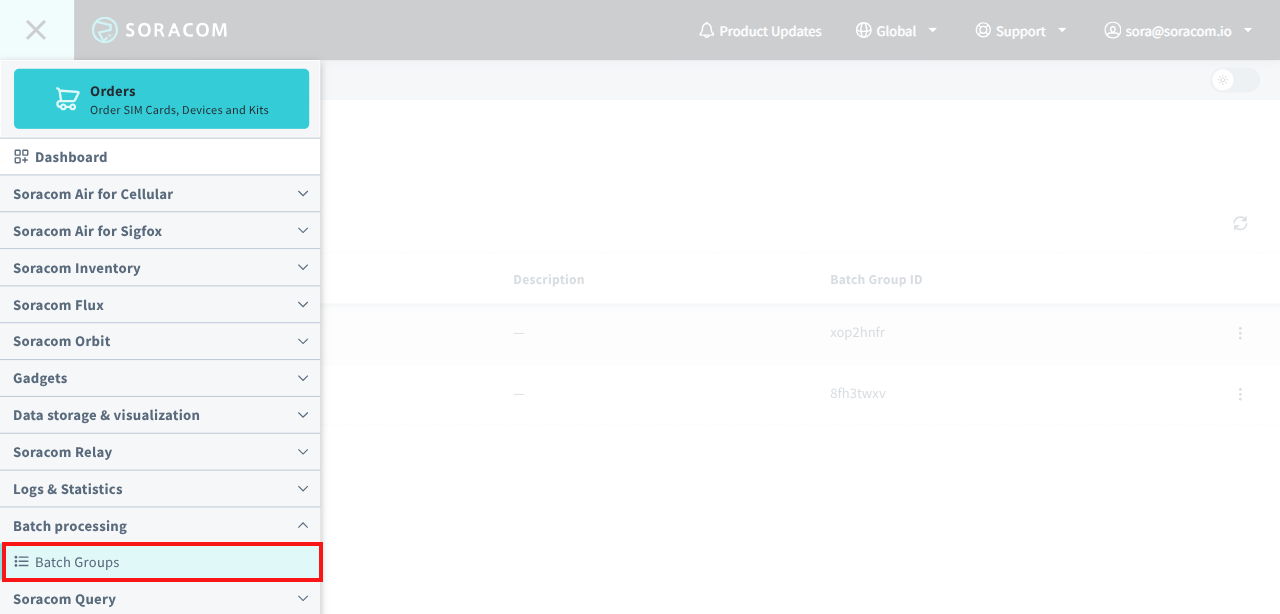Image resolution: width=1280 pixels, height=614 pixels.
Task: Click the refresh icon above the batch list
Action: pyautogui.click(x=1240, y=223)
